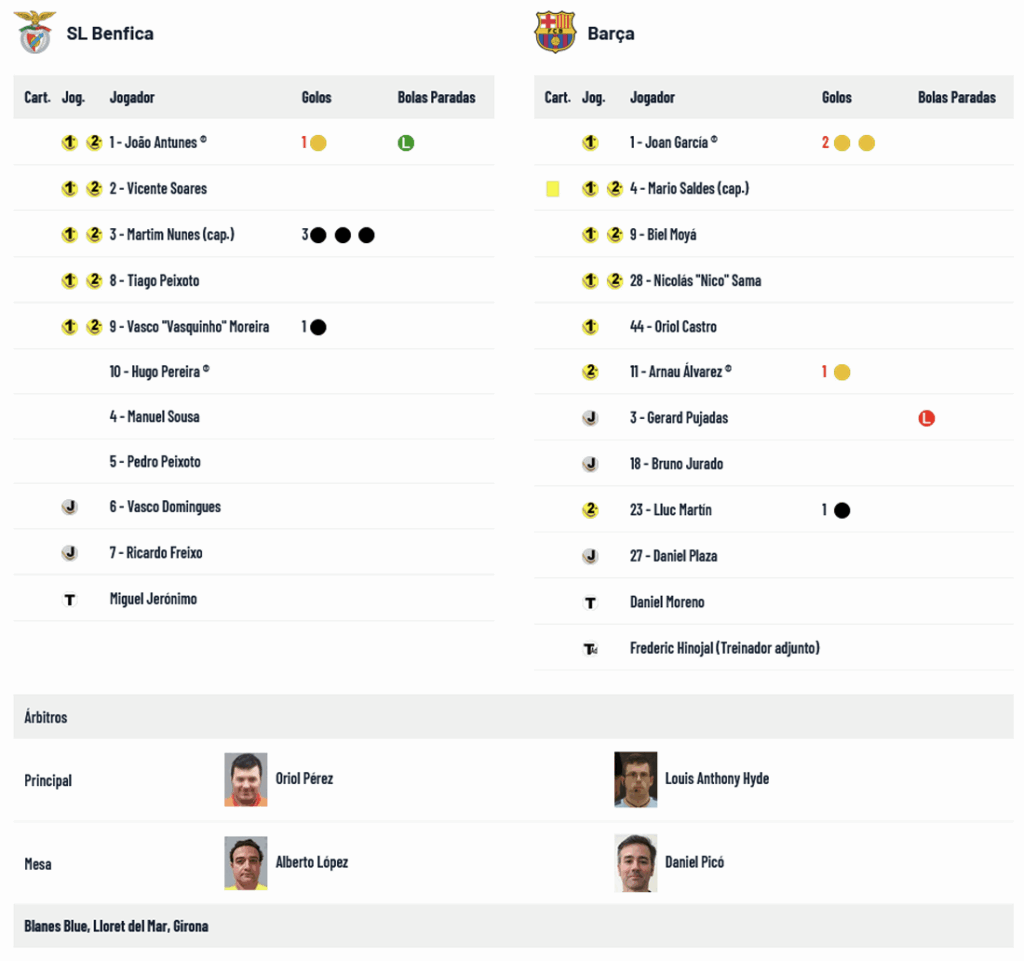The image size is (1024, 961).
Task: Click the J icon next to Vasco Domingues
Action: (70, 507)
